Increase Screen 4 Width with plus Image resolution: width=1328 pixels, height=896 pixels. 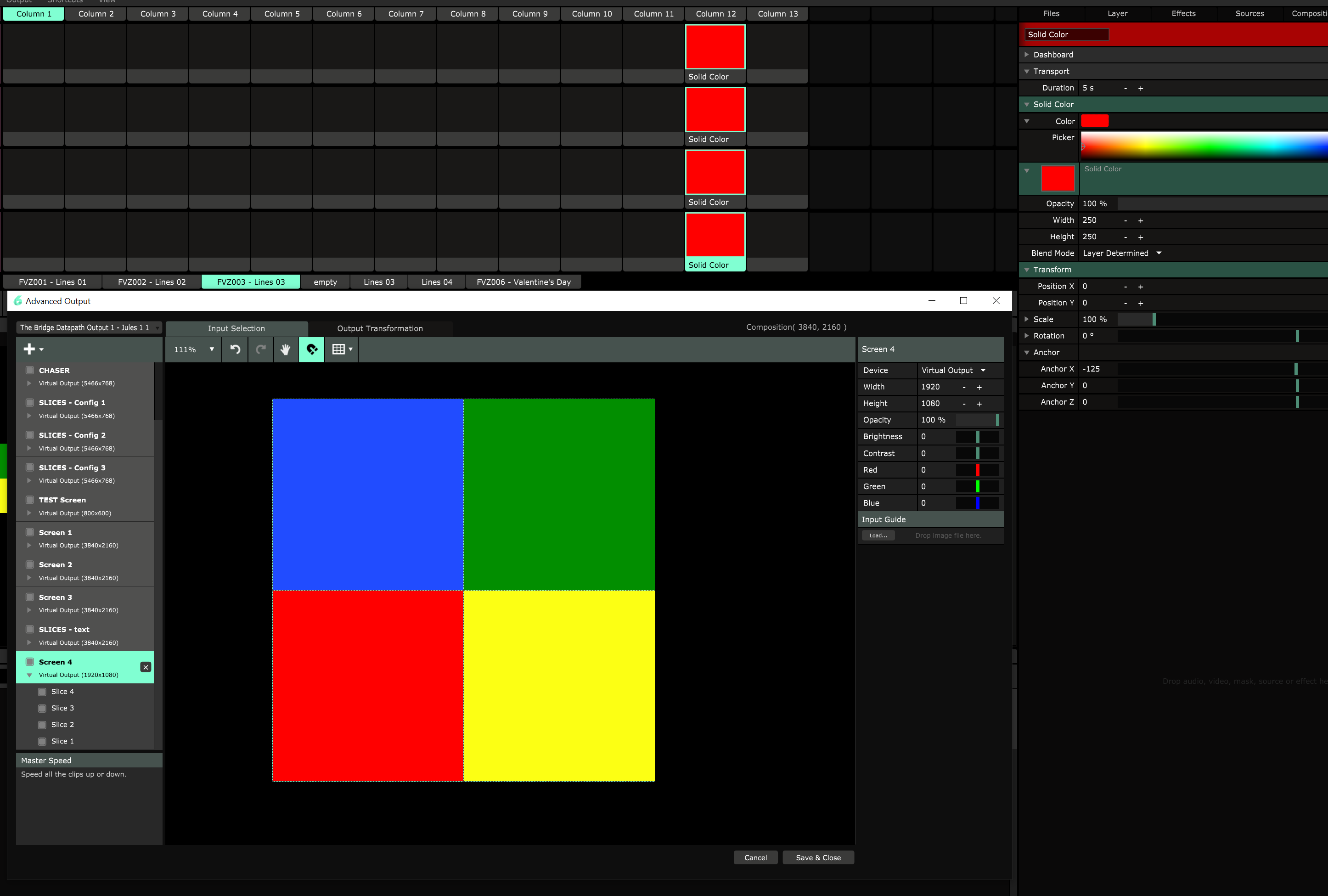(x=979, y=388)
